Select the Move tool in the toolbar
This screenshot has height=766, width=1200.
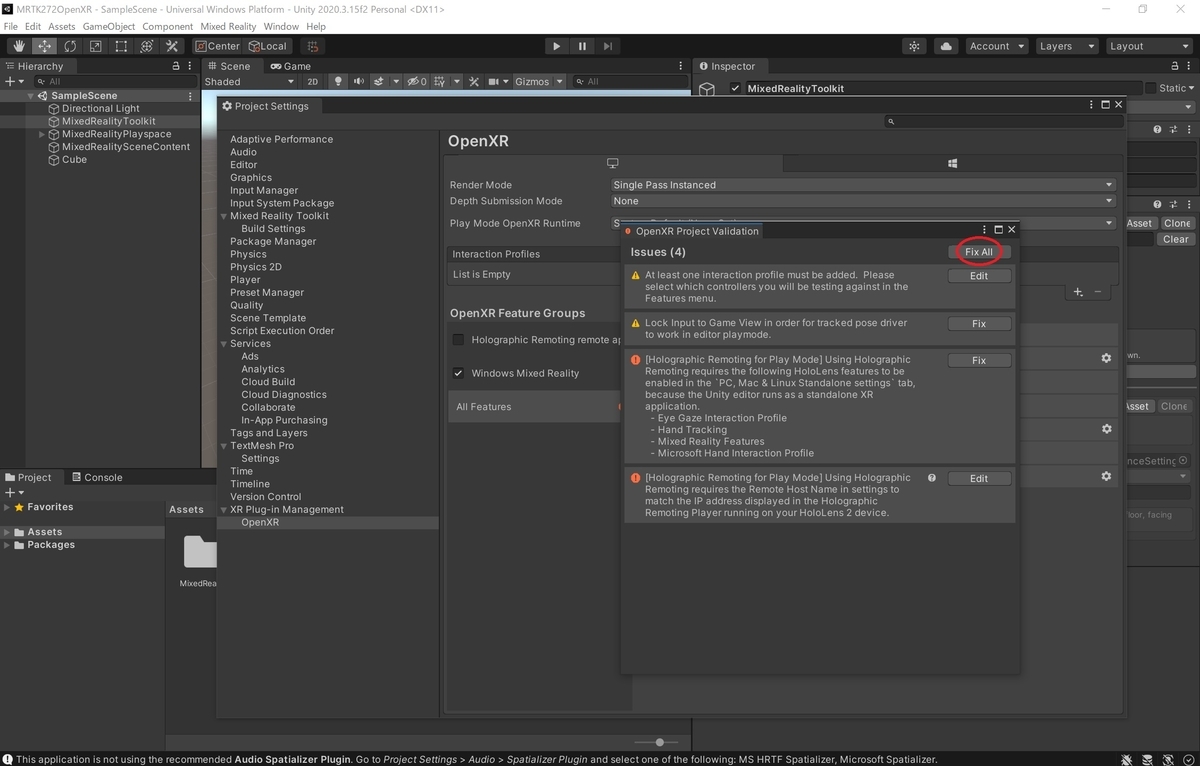point(45,46)
